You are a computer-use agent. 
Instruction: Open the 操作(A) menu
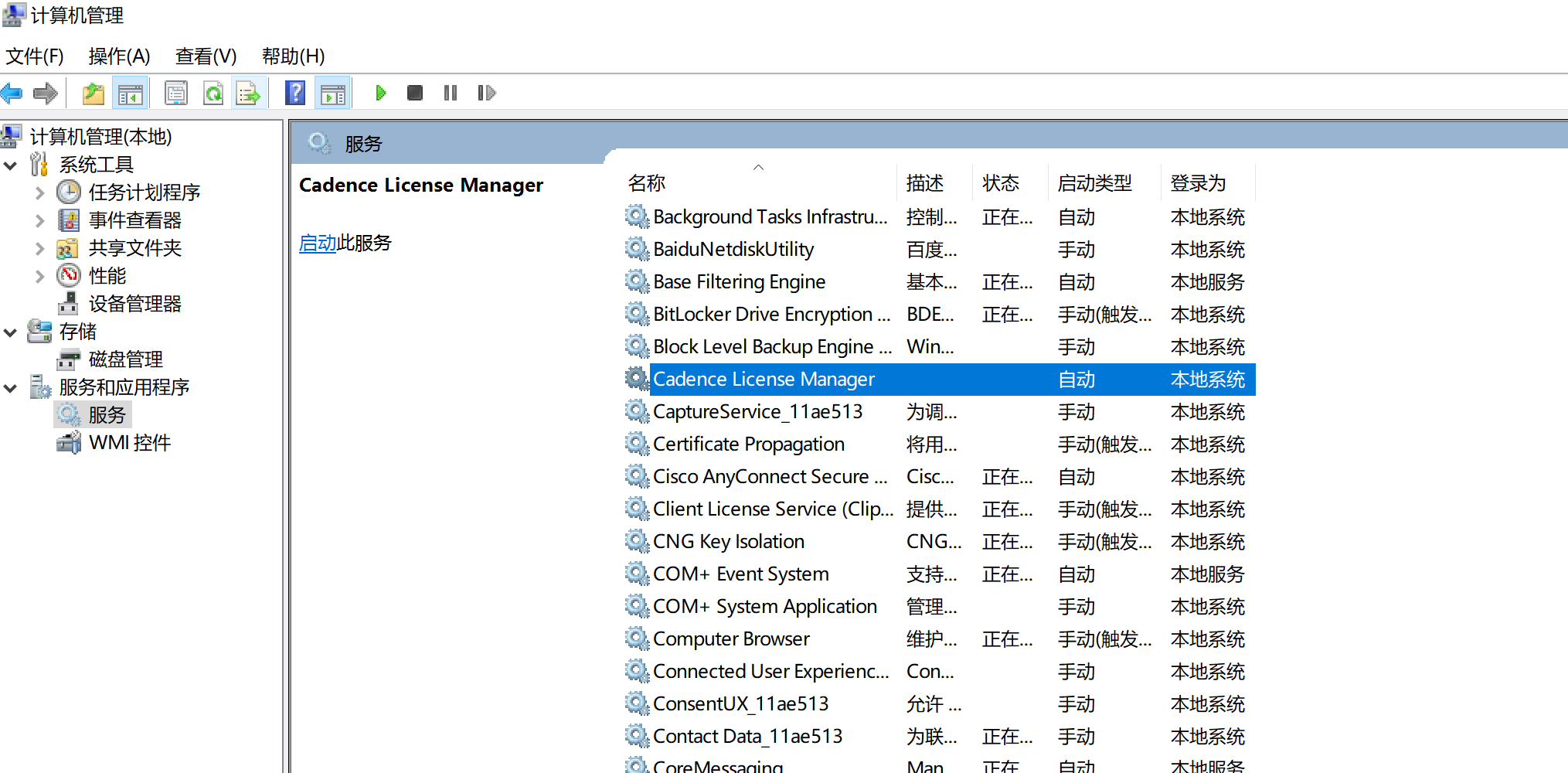(119, 55)
